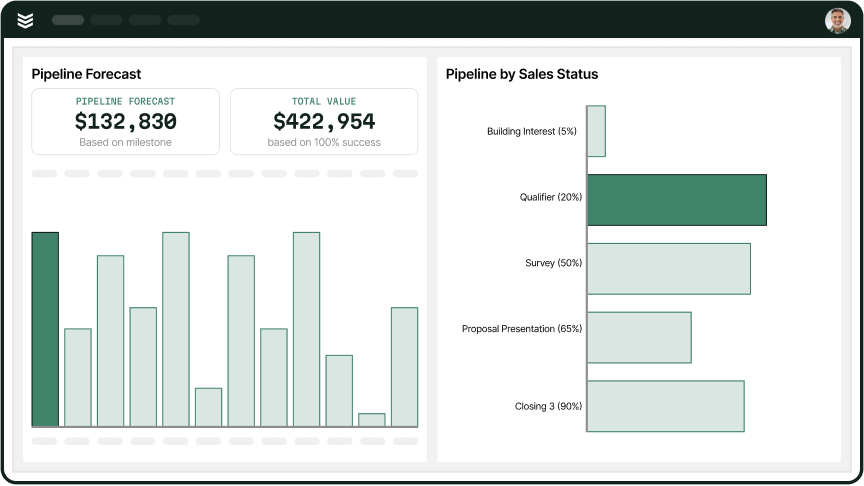The width and height of the screenshot is (864, 486).
Task: Click the rightmost column in forecast chart
Action: point(404,366)
